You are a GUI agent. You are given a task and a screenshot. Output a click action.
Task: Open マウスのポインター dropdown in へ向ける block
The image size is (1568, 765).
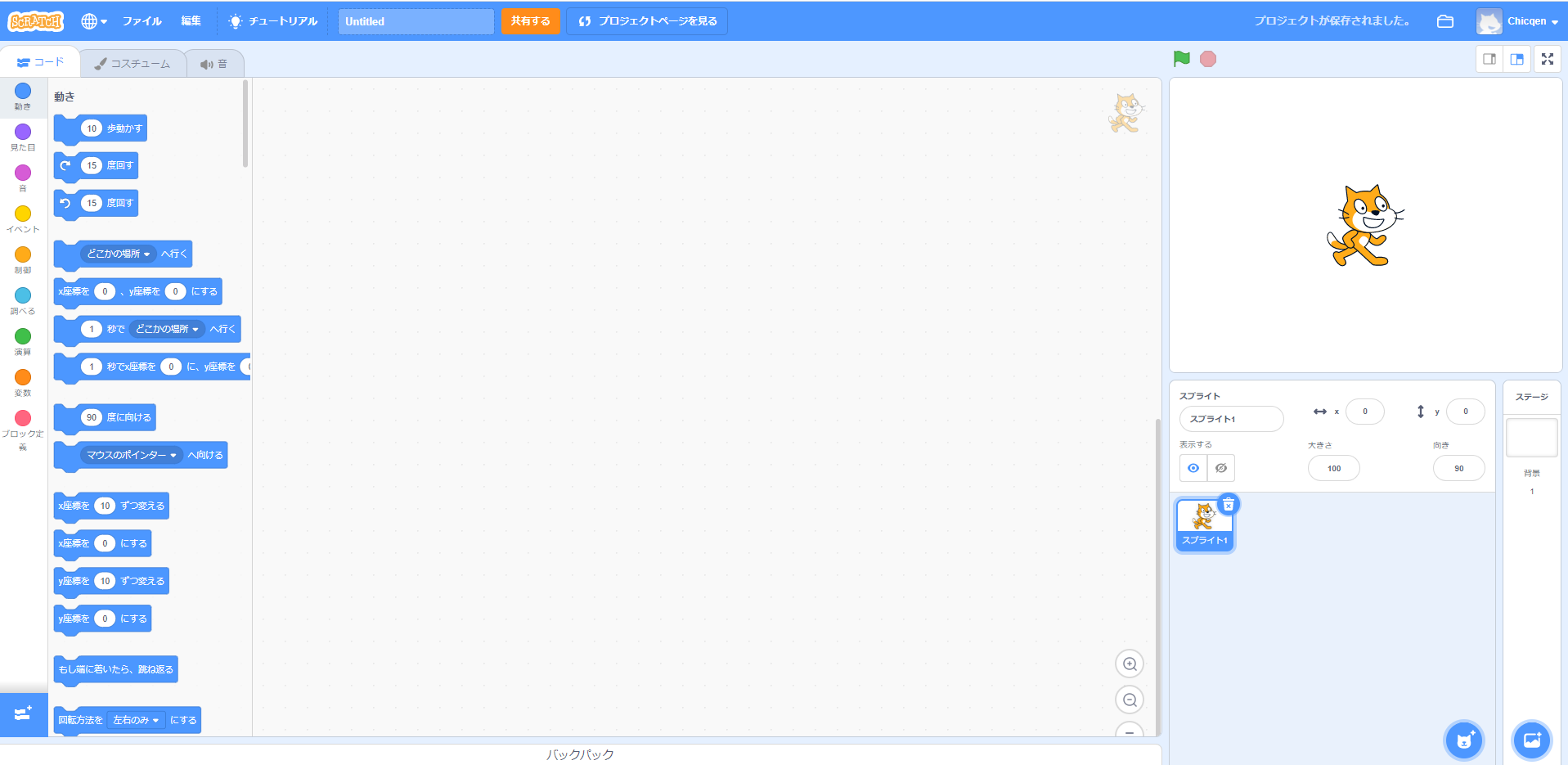pos(131,455)
